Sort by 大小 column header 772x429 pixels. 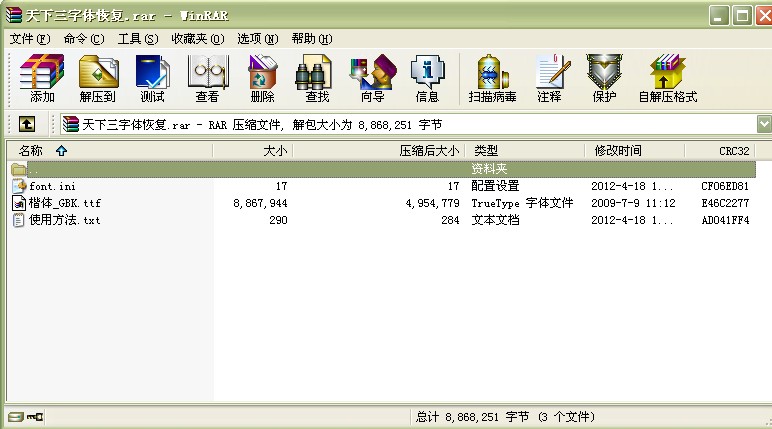coord(253,151)
